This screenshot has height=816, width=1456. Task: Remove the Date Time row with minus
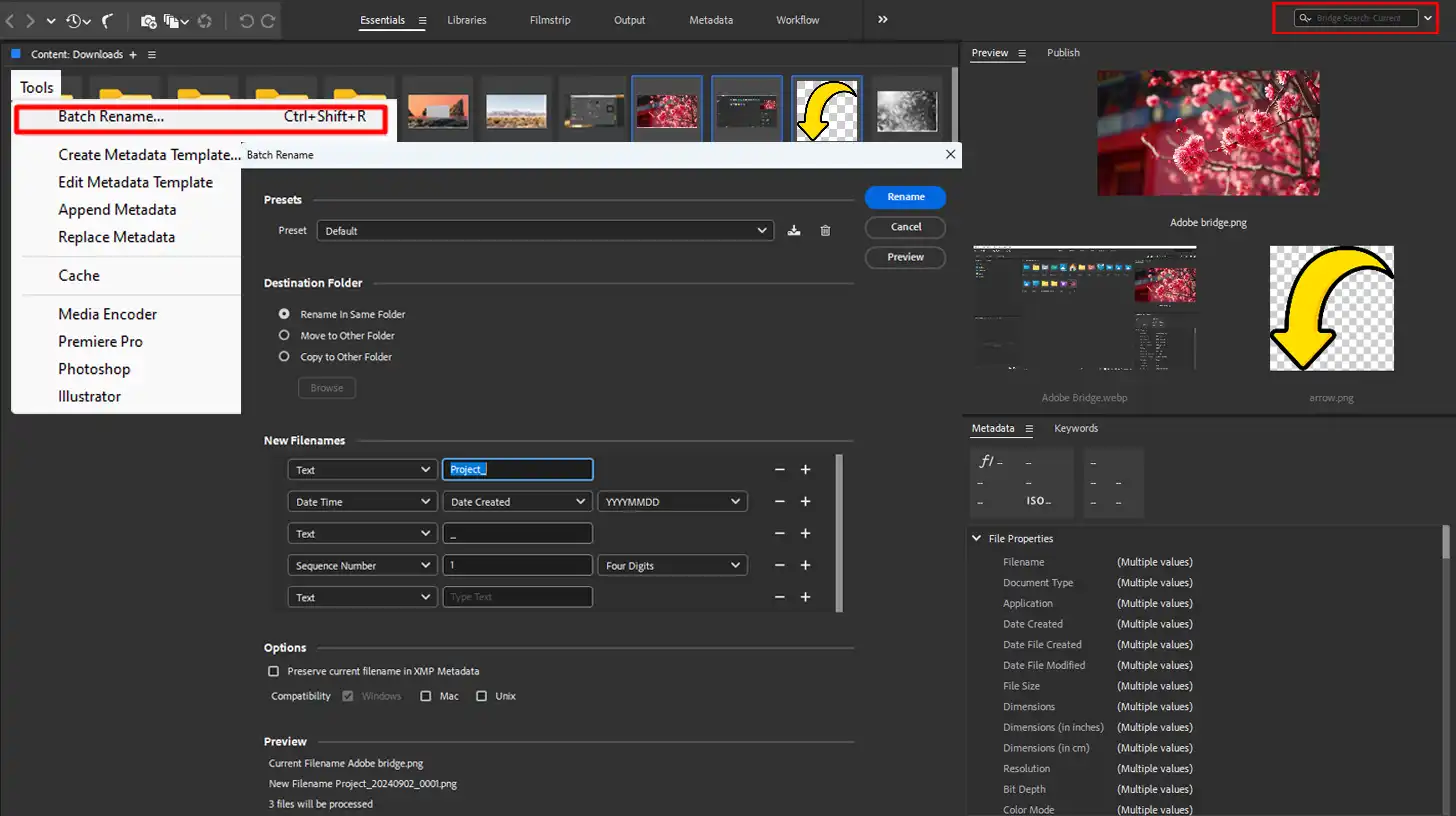click(x=780, y=502)
